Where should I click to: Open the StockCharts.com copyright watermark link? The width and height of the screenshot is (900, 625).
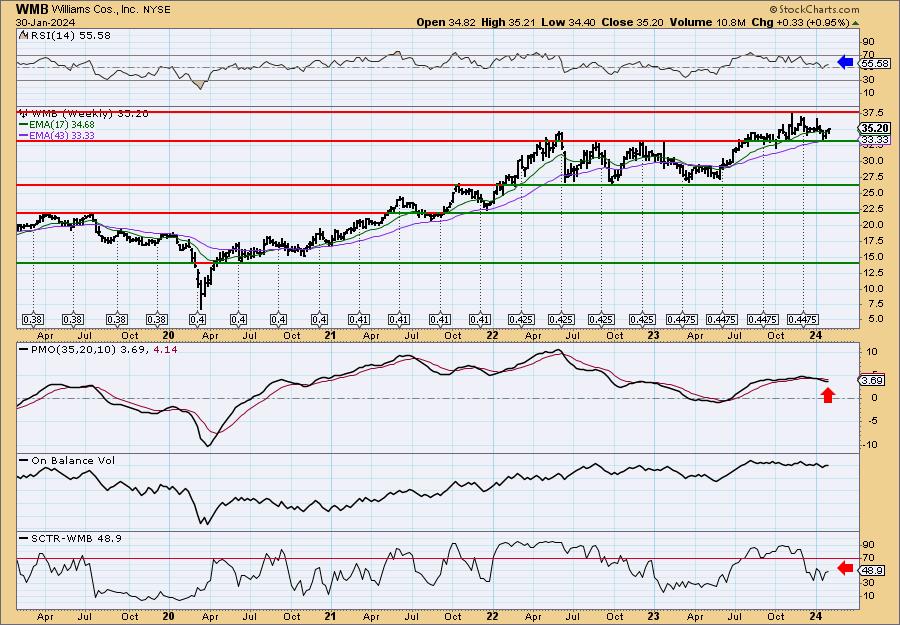(814, 9)
